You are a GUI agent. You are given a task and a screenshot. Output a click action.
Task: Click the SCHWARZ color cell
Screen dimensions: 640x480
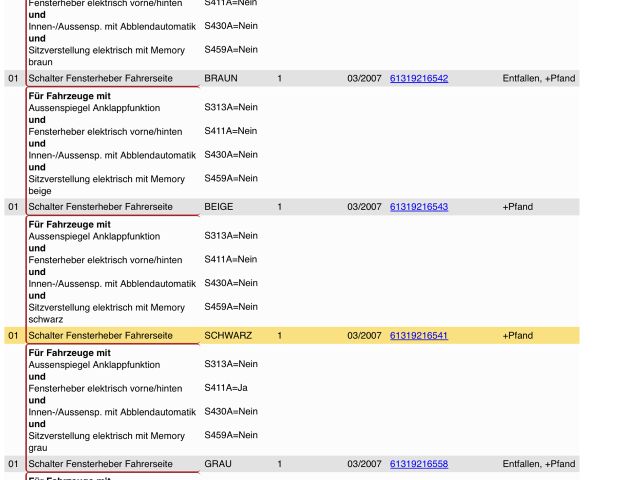pyautogui.click(x=227, y=336)
